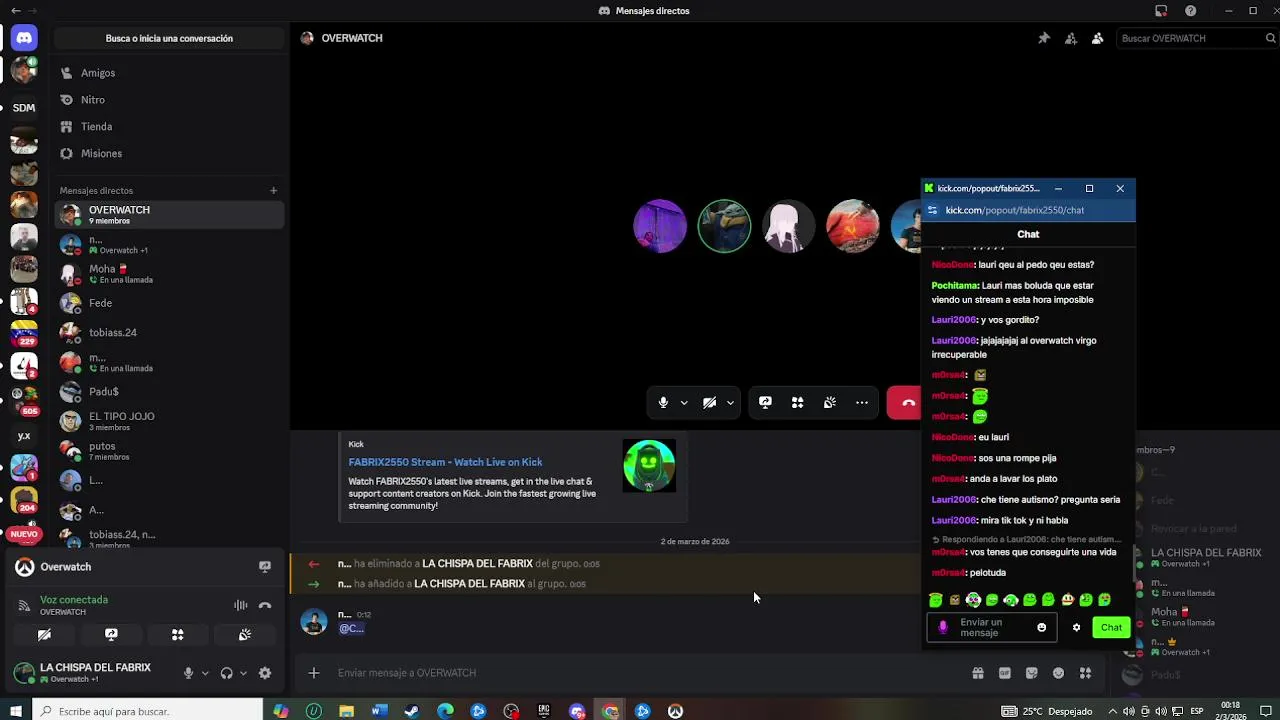This screenshot has width=1280, height=720.
Task: Start an activity from call controls
Action: (797, 402)
